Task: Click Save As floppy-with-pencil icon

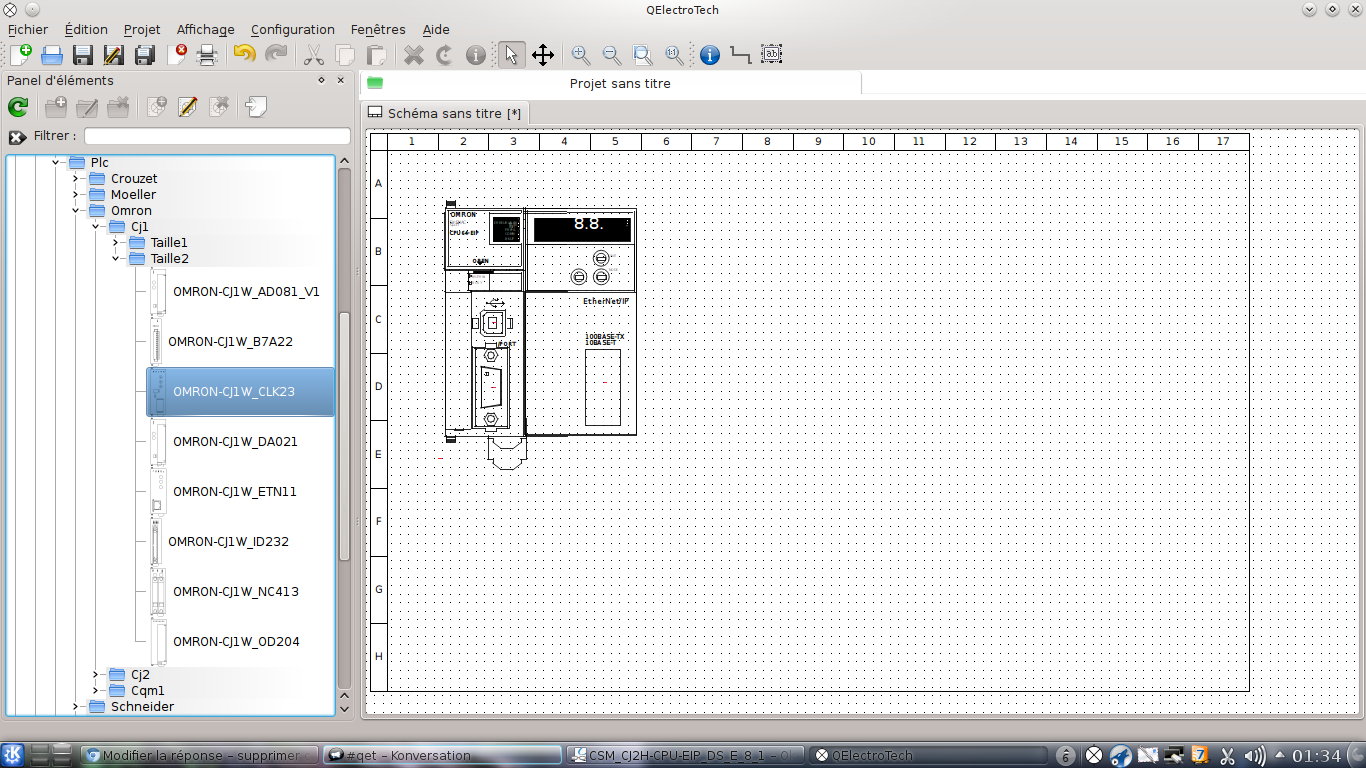Action: coord(114,55)
